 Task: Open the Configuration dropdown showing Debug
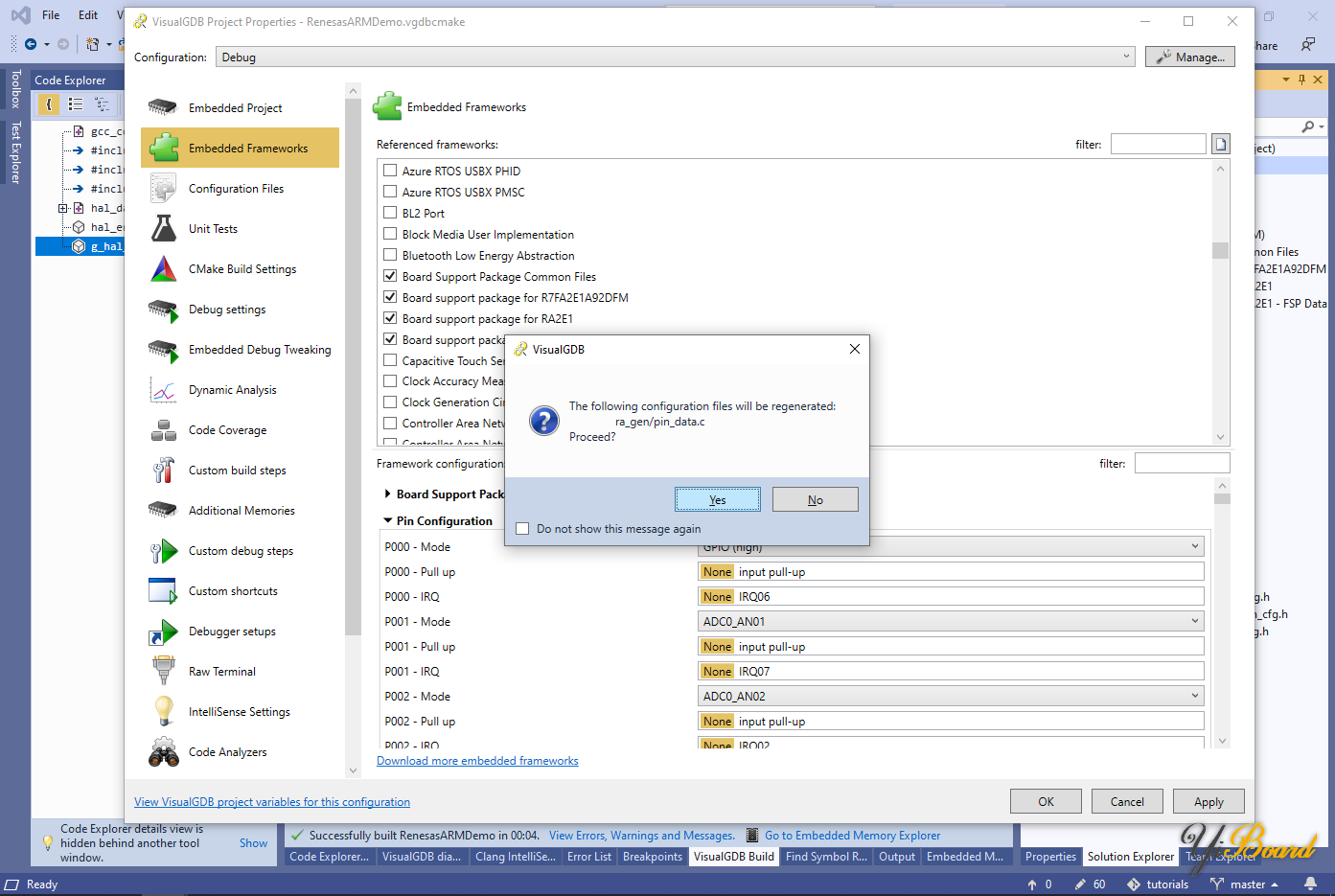tap(675, 57)
